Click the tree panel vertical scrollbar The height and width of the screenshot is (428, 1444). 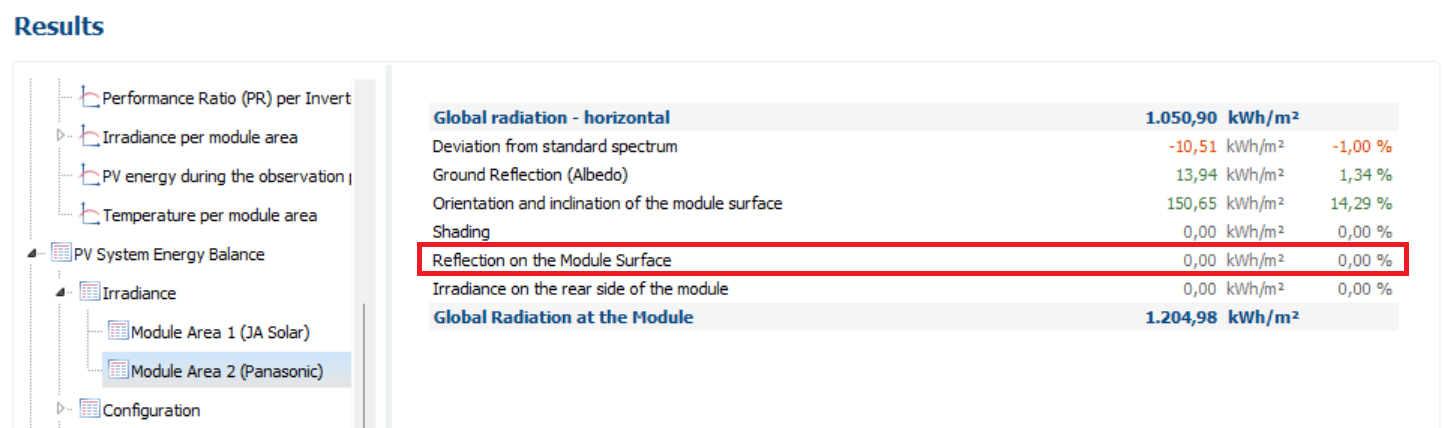click(x=364, y=365)
